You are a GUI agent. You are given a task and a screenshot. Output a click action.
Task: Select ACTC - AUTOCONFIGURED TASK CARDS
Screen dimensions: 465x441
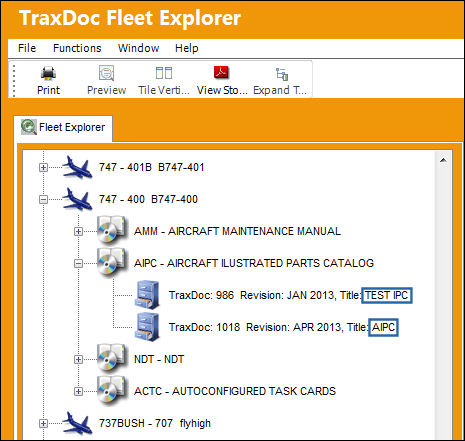click(235, 391)
